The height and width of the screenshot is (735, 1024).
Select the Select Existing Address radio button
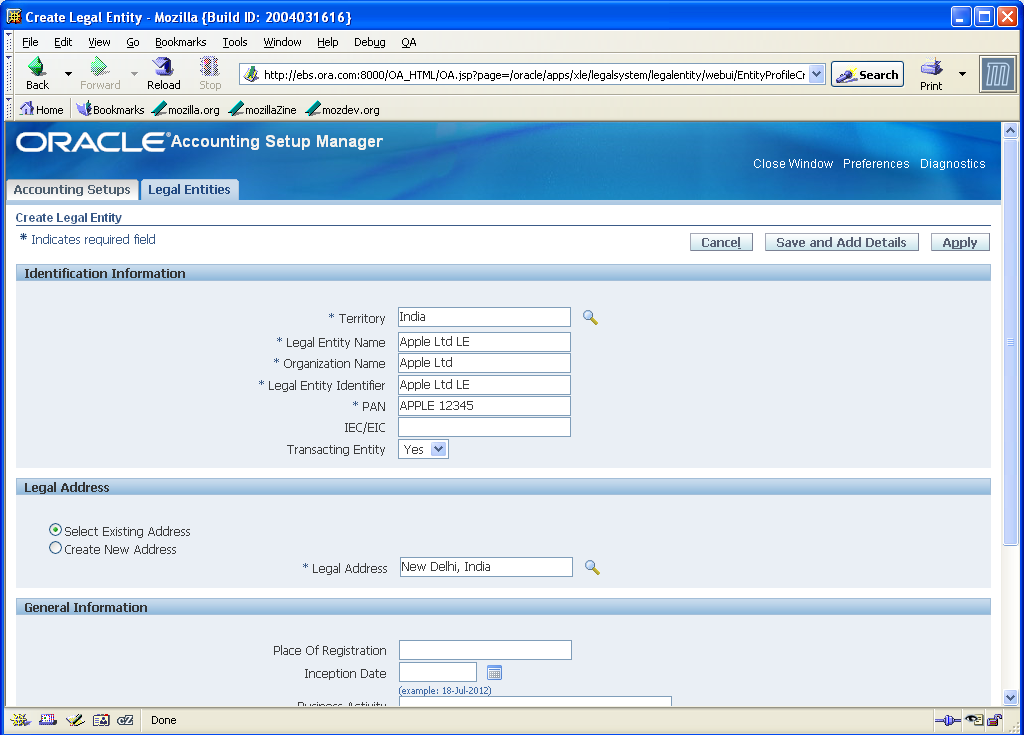pyautogui.click(x=56, y=531)
